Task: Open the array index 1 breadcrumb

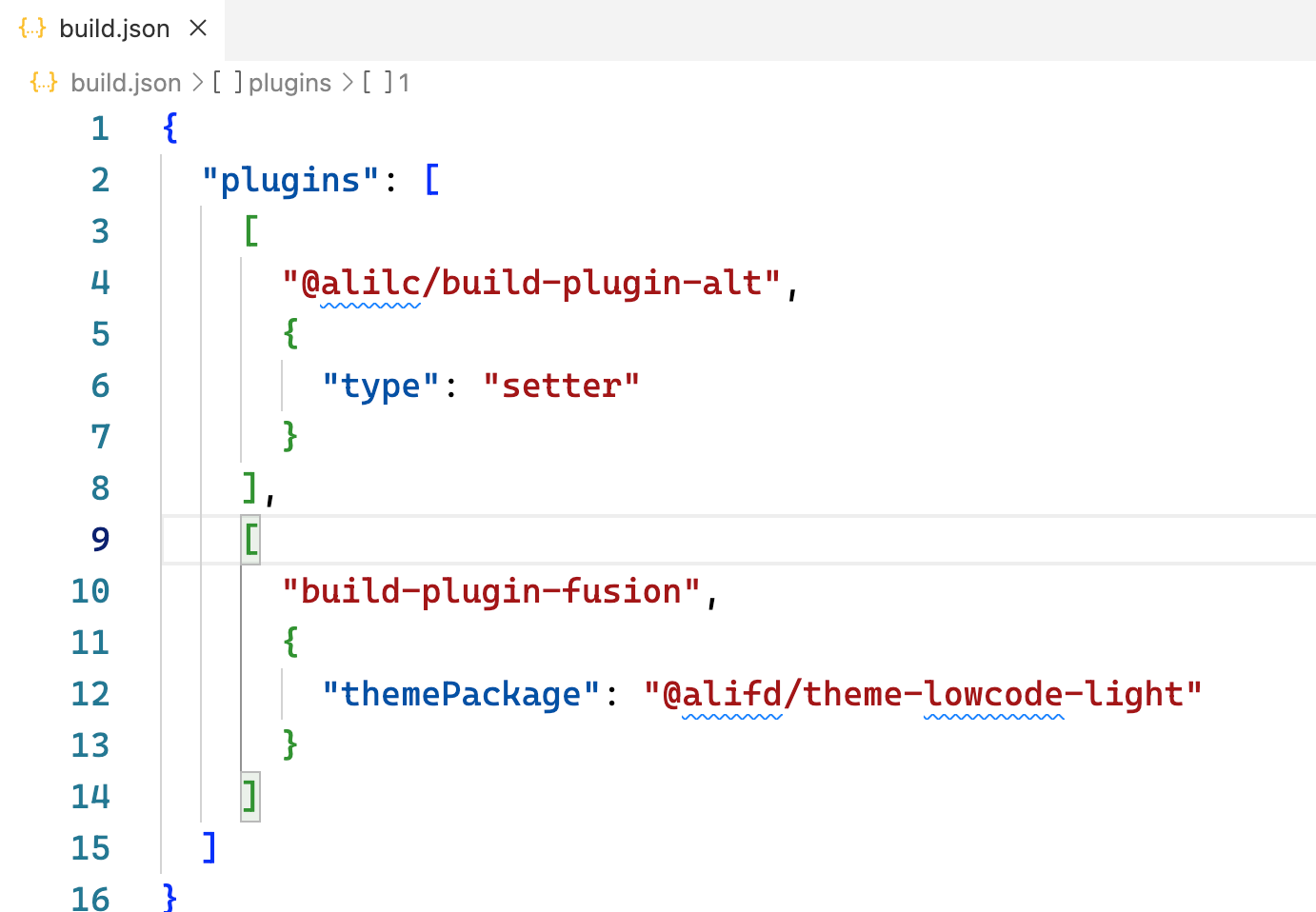Action: [404, 83]
